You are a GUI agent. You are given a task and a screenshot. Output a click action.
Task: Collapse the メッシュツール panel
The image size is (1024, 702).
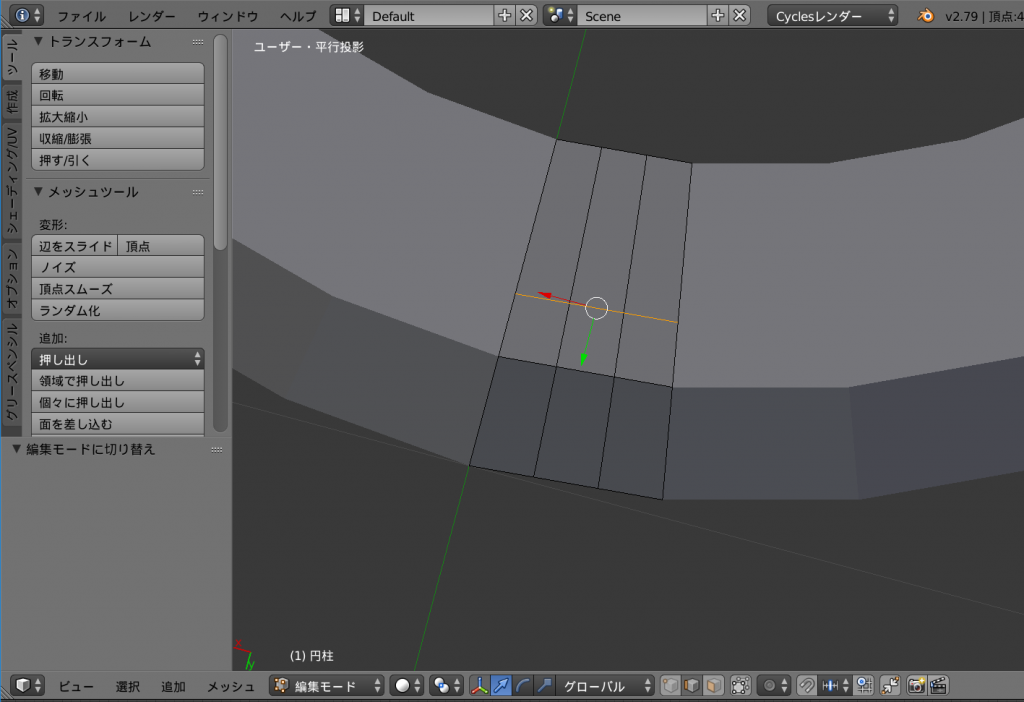[x=39, y=192]
